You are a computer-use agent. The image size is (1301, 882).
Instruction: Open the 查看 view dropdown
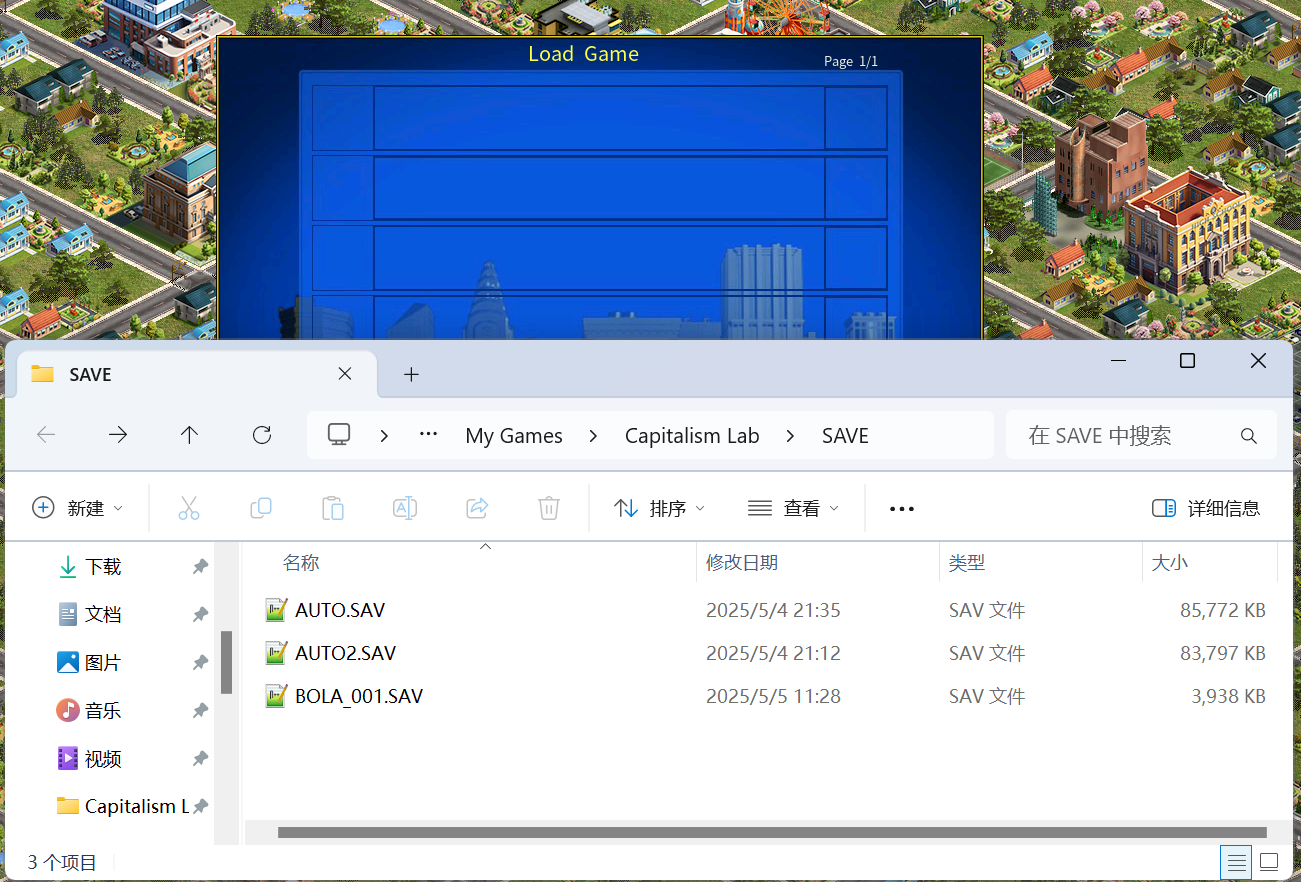click(x=793, y=508)
